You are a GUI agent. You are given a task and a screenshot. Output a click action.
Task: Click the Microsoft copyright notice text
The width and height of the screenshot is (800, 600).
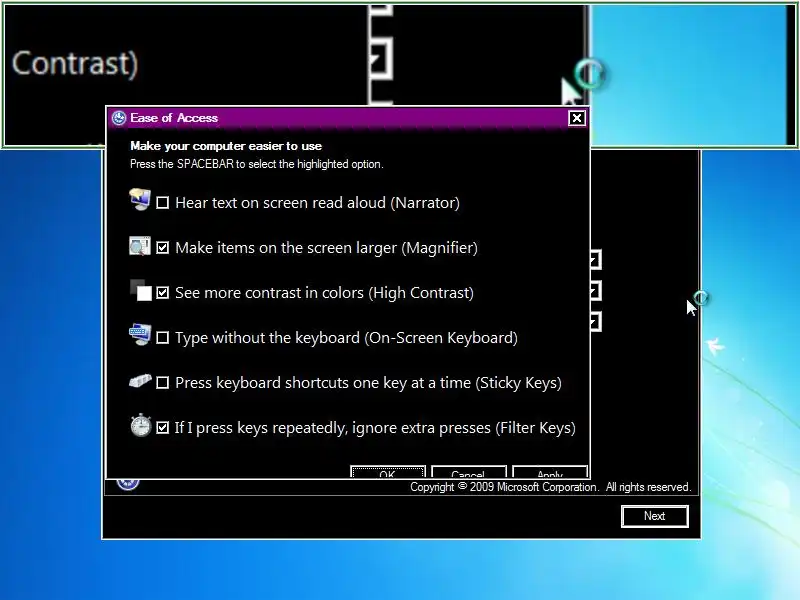551,487
